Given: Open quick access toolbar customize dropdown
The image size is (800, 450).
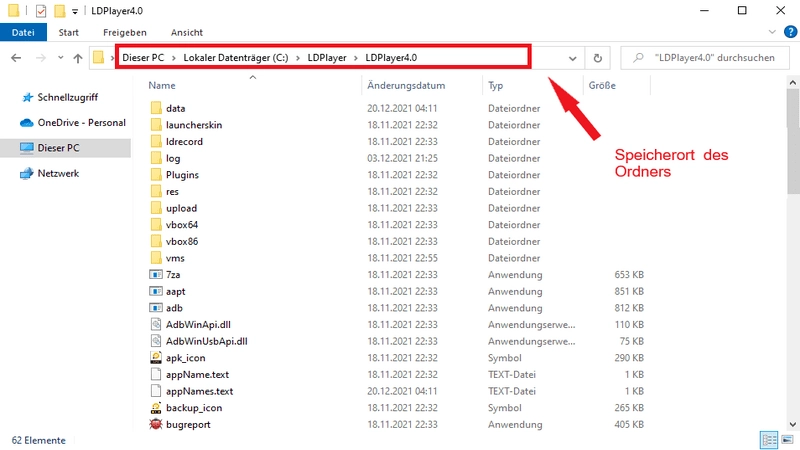Looking at the screenshot, I should [75, 11].
